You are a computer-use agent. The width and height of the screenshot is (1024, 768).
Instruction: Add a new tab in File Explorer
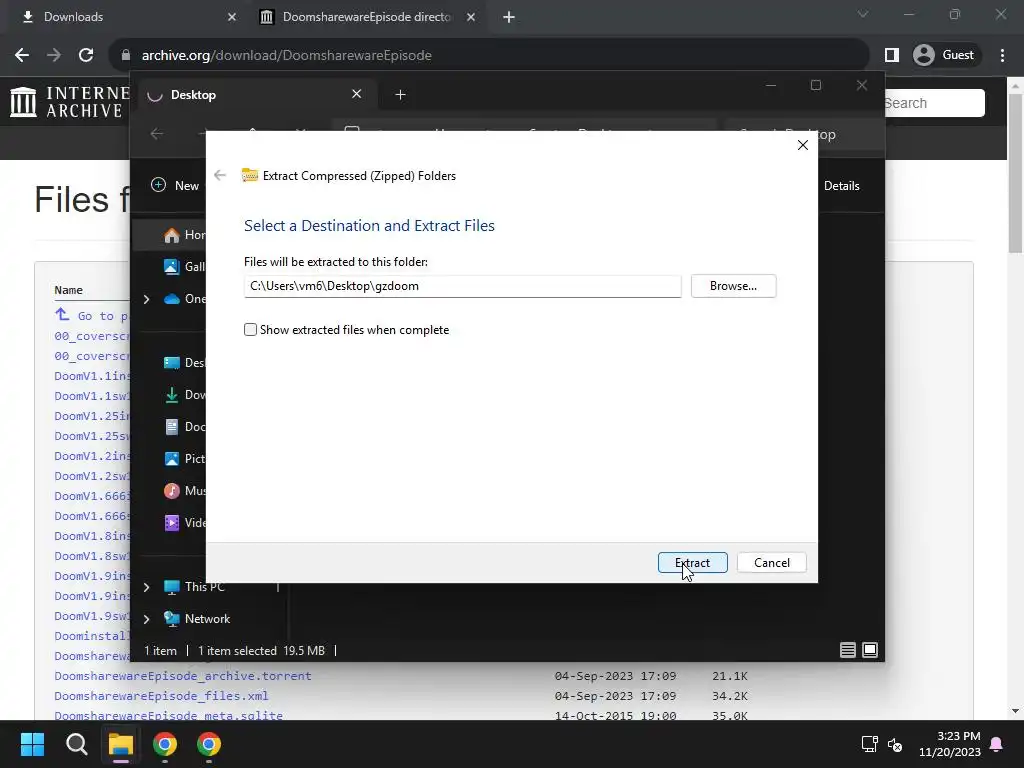[400, 95]
